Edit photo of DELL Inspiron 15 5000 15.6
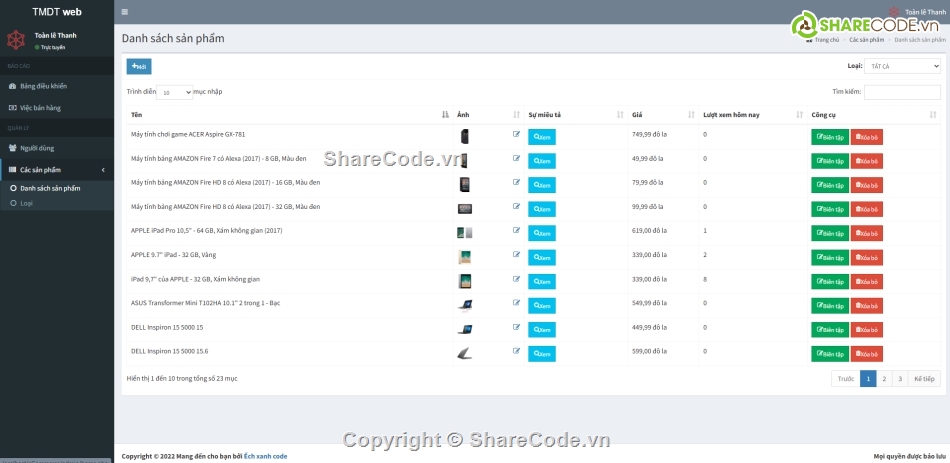The height and width of the screenshot is (463, 950). click(x=516, y=351)
